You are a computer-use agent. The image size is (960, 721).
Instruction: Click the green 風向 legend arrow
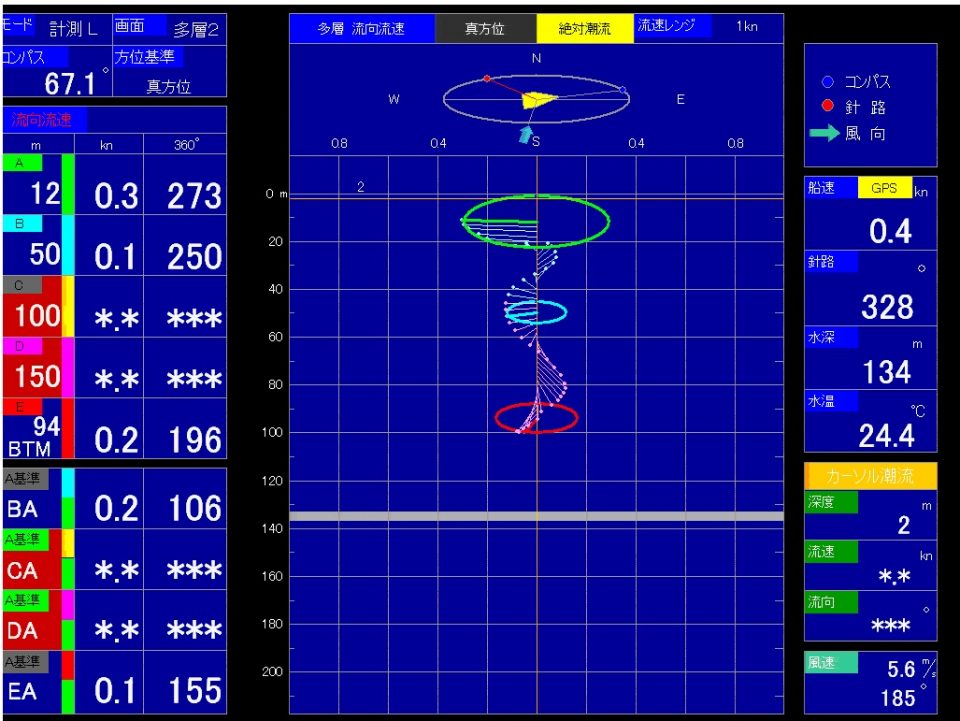[x=824, y=133]
